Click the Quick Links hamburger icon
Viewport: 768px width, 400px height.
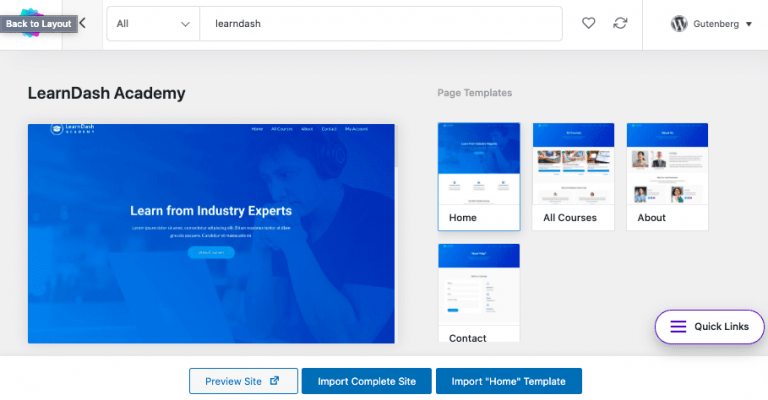point(678,327)
